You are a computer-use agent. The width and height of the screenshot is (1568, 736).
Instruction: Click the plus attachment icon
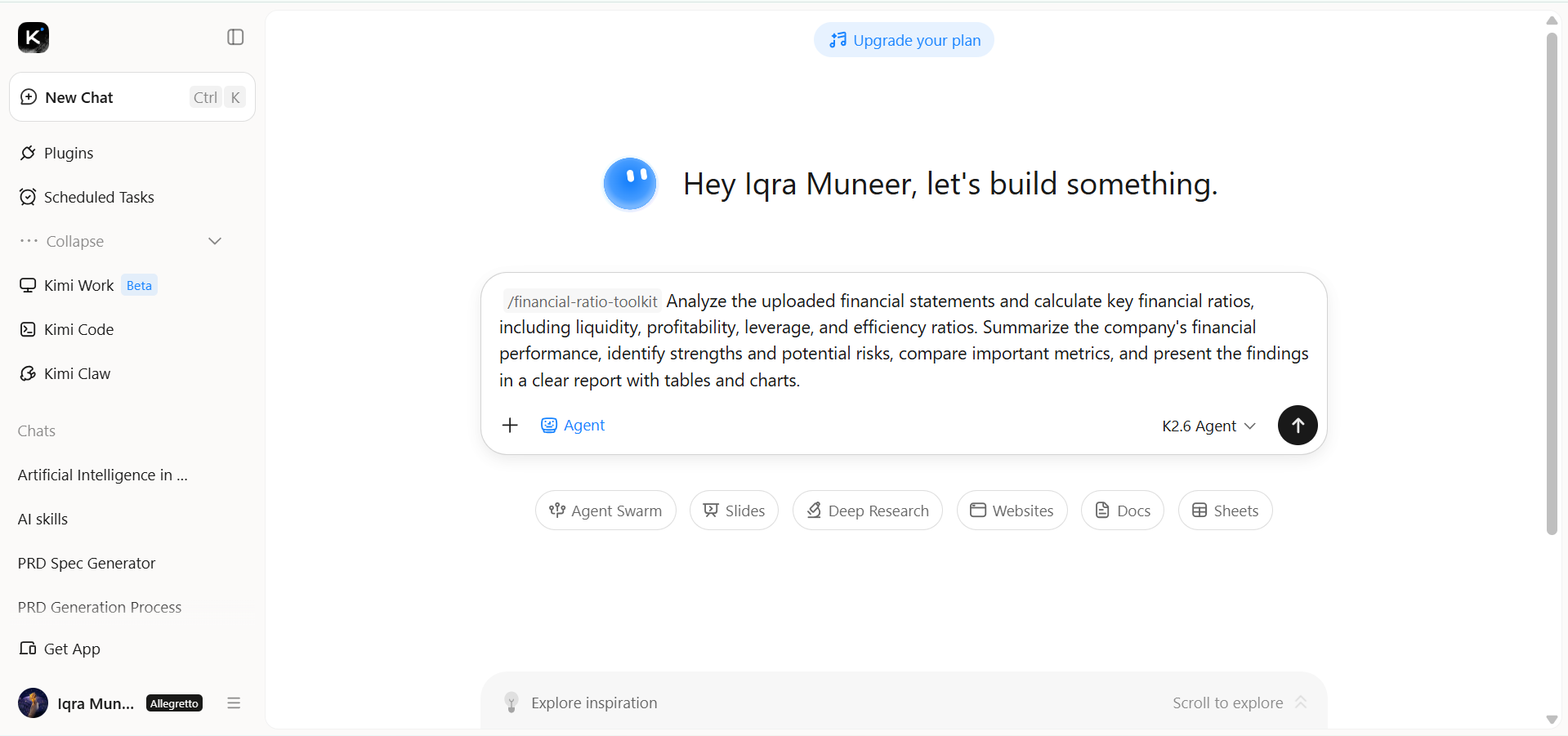coord(510,425)
